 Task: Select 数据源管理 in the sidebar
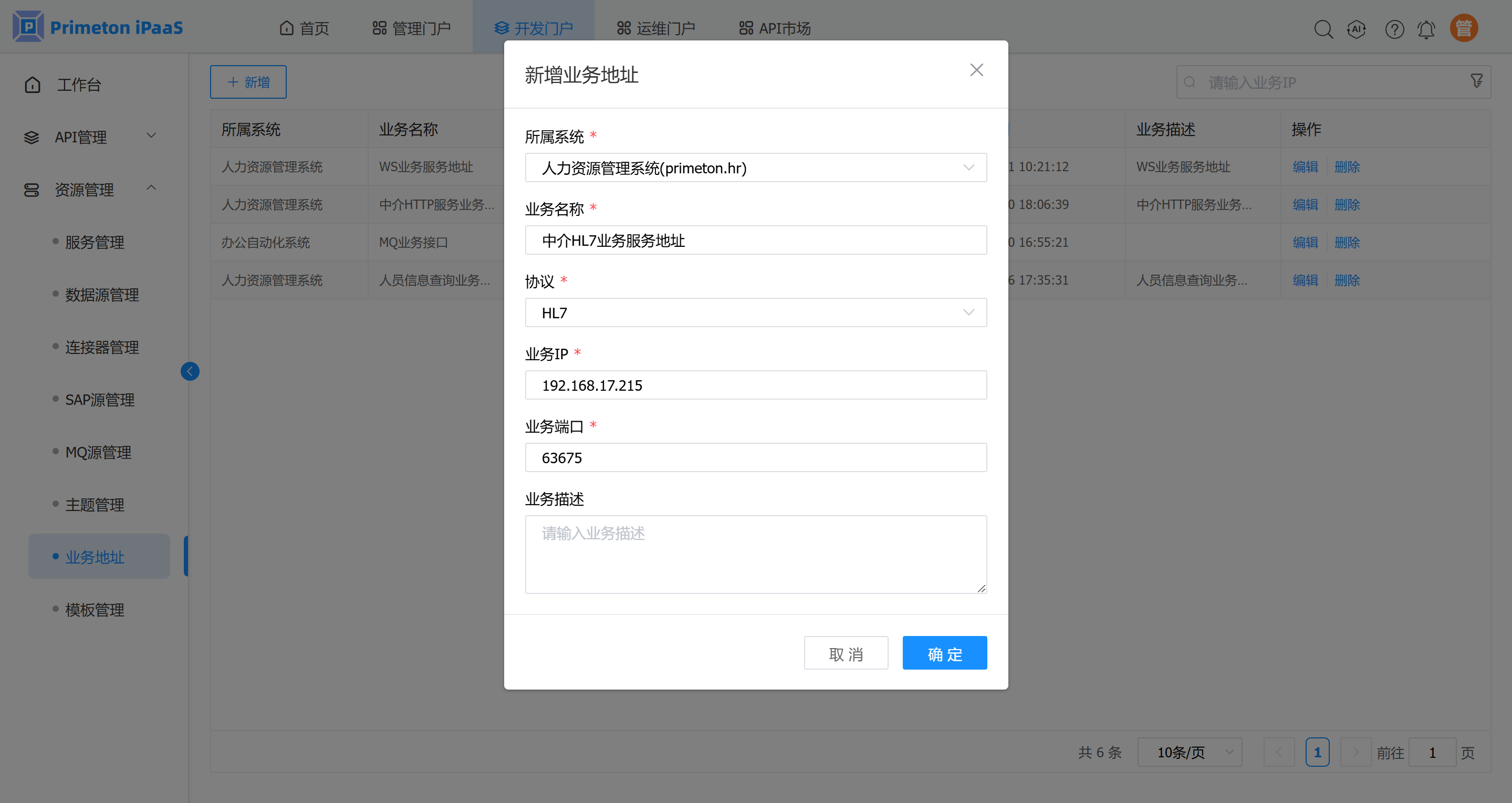[101, 295]
